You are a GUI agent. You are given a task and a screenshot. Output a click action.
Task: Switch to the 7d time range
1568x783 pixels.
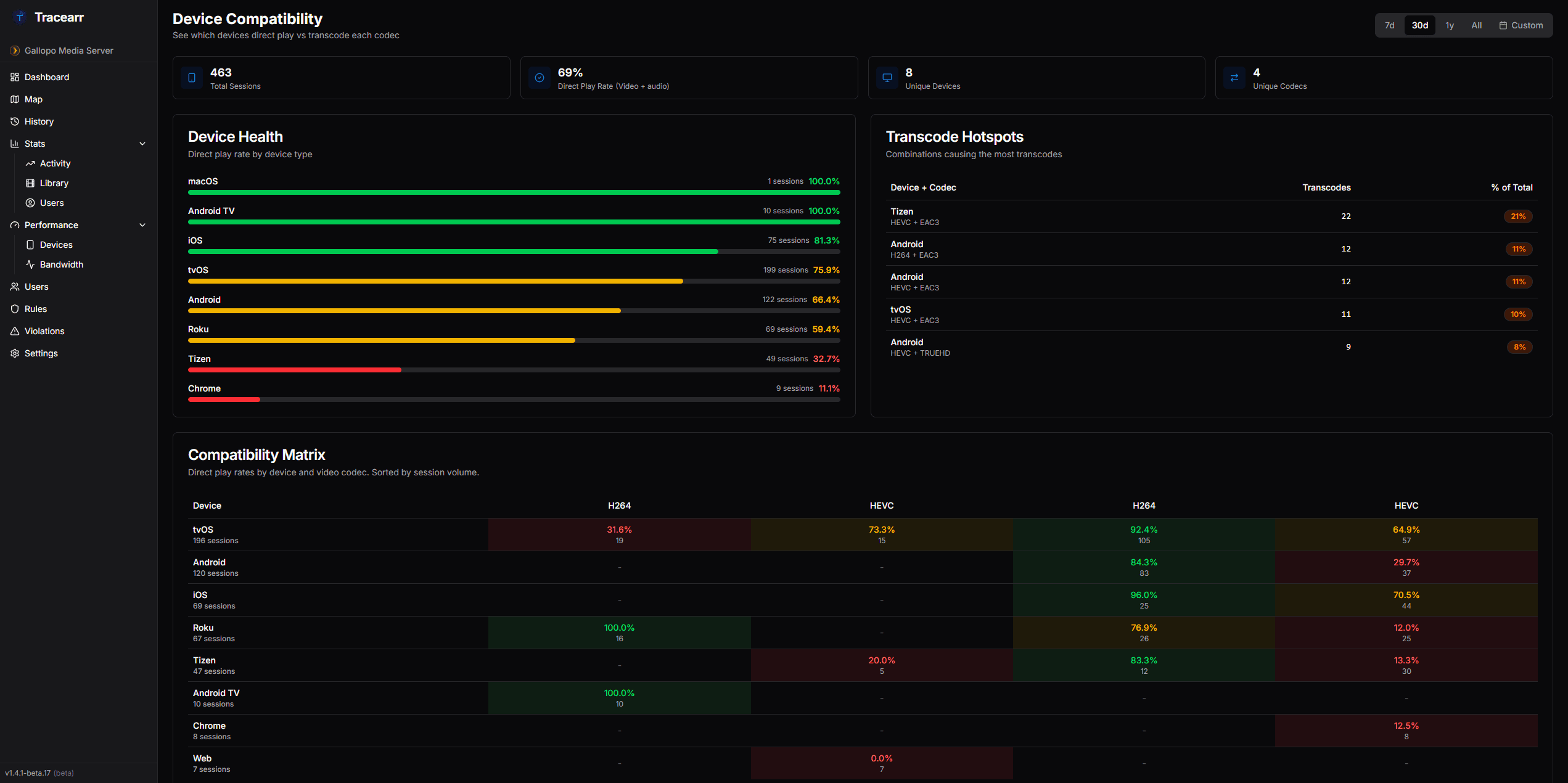tap(1390, 25)
